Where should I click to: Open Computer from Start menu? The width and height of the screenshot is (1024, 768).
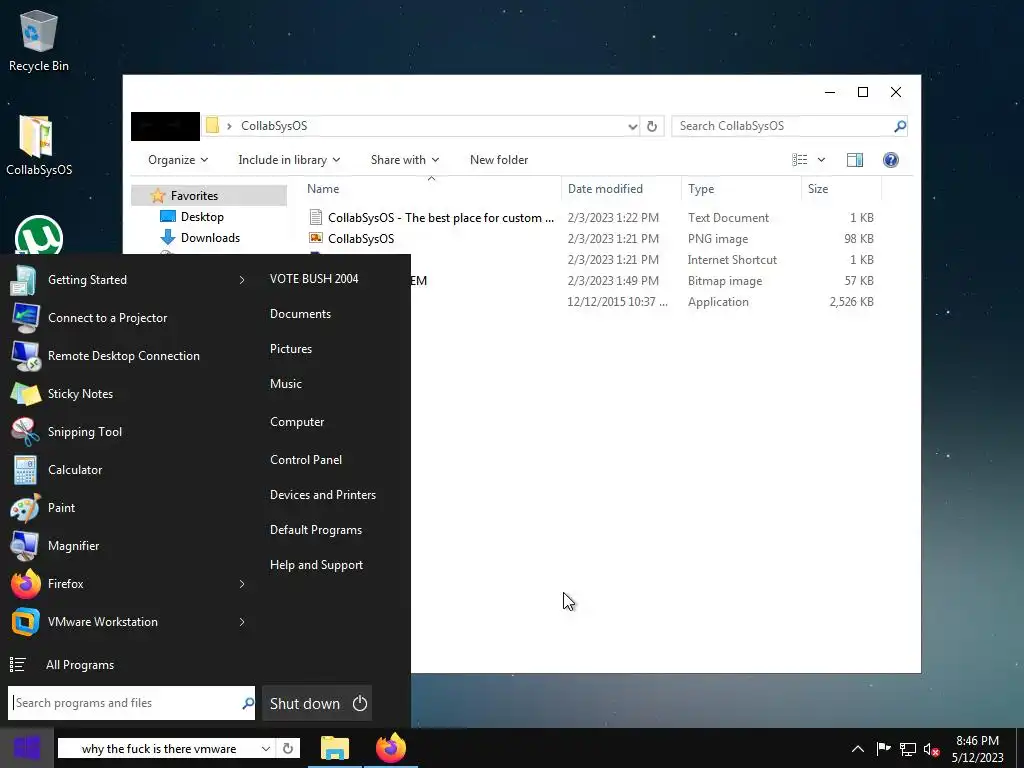tap(297, 422)
